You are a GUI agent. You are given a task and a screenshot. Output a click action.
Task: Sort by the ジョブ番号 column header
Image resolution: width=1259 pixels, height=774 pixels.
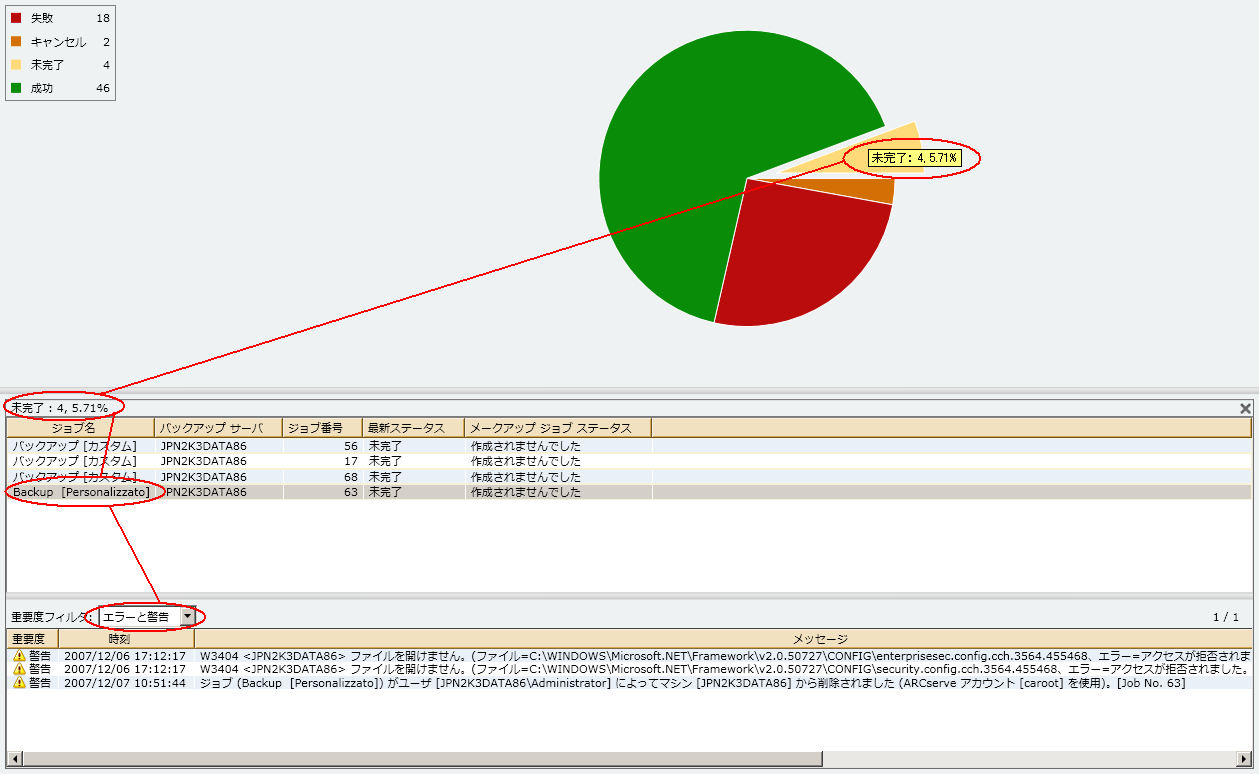pos(322,428)
